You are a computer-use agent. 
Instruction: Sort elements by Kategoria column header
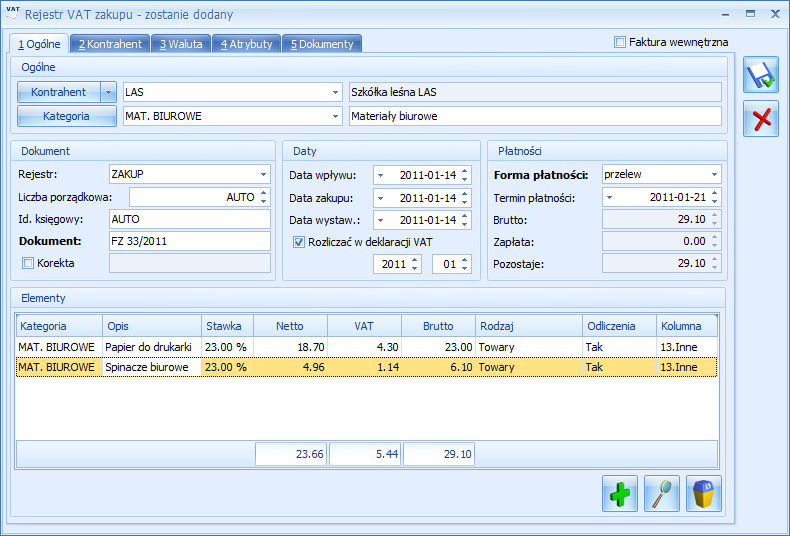[59, 326]
